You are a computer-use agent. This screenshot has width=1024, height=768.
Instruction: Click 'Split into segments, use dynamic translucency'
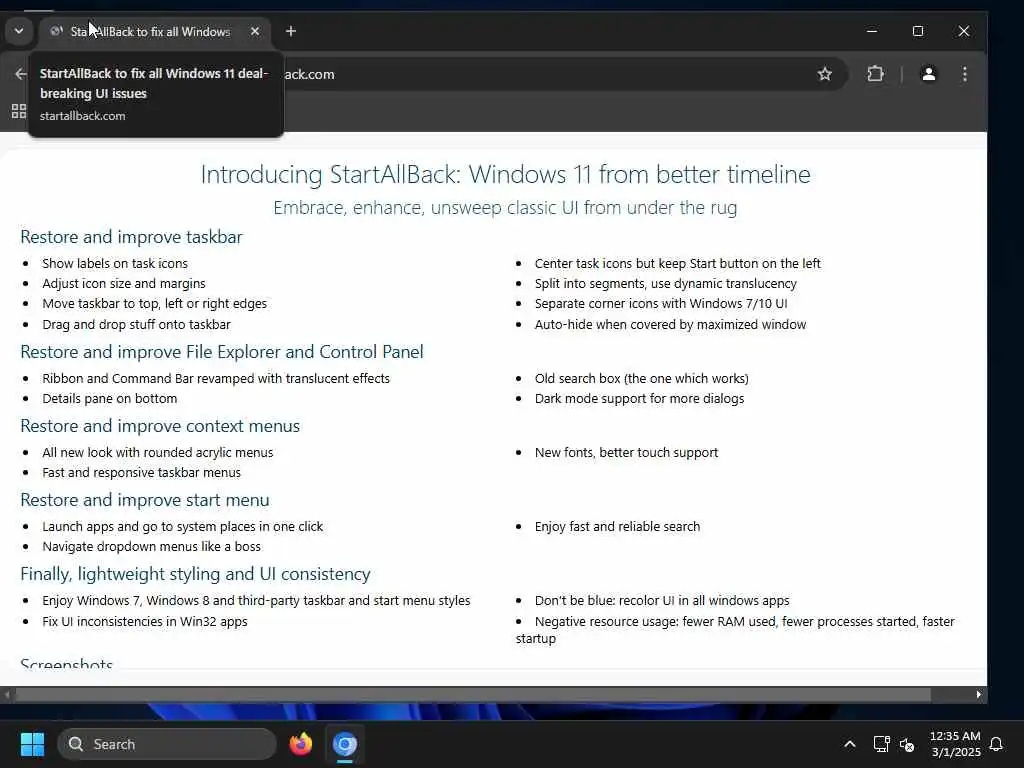665,283
